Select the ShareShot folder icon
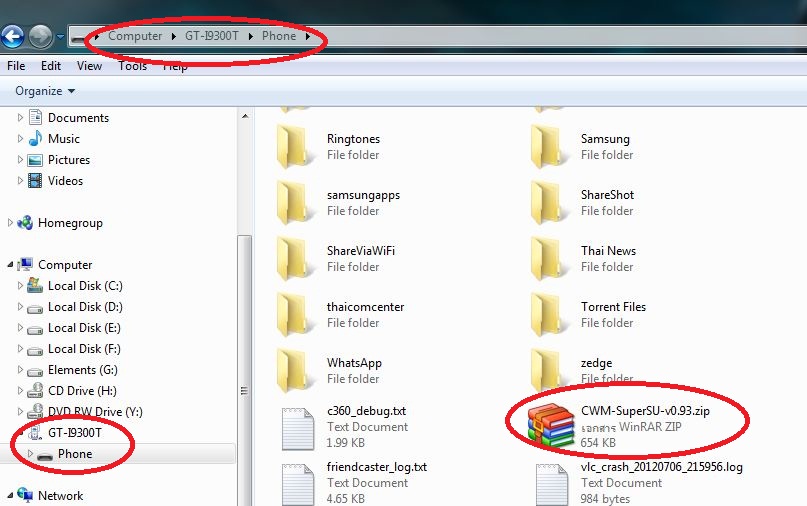Viewport: 807px width, 506px height. [x=547, y=203]
